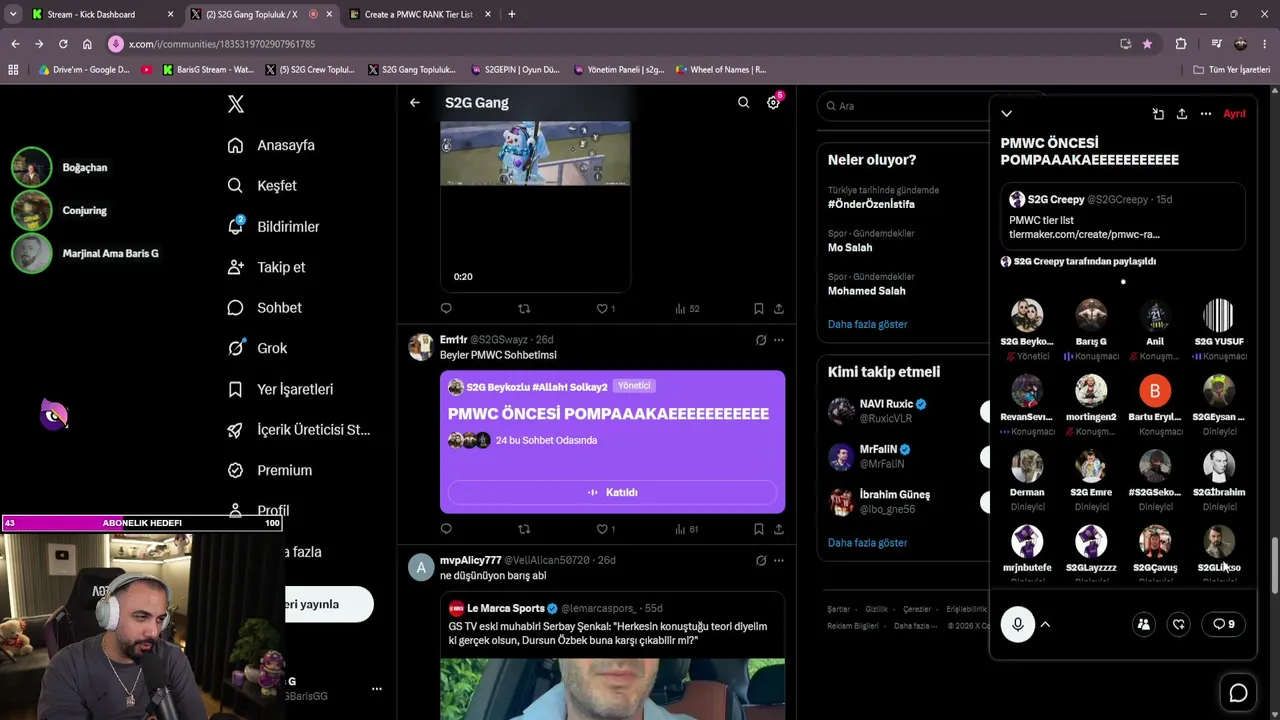The image size is (1280, 720).
Task: Open Keşfet explore page
Action: [262, 186]
